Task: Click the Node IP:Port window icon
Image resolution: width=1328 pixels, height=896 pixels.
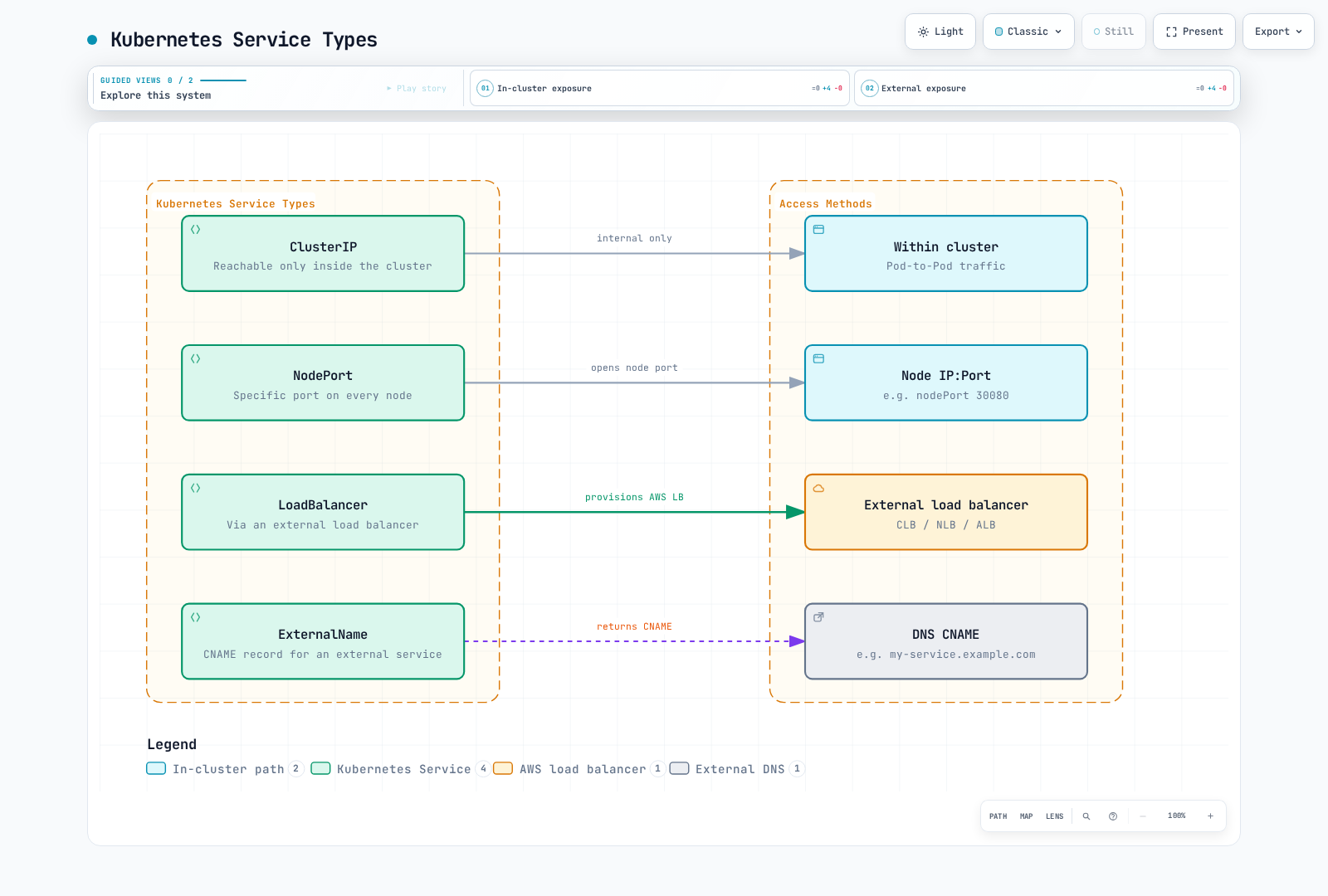Action: point(818,359)
